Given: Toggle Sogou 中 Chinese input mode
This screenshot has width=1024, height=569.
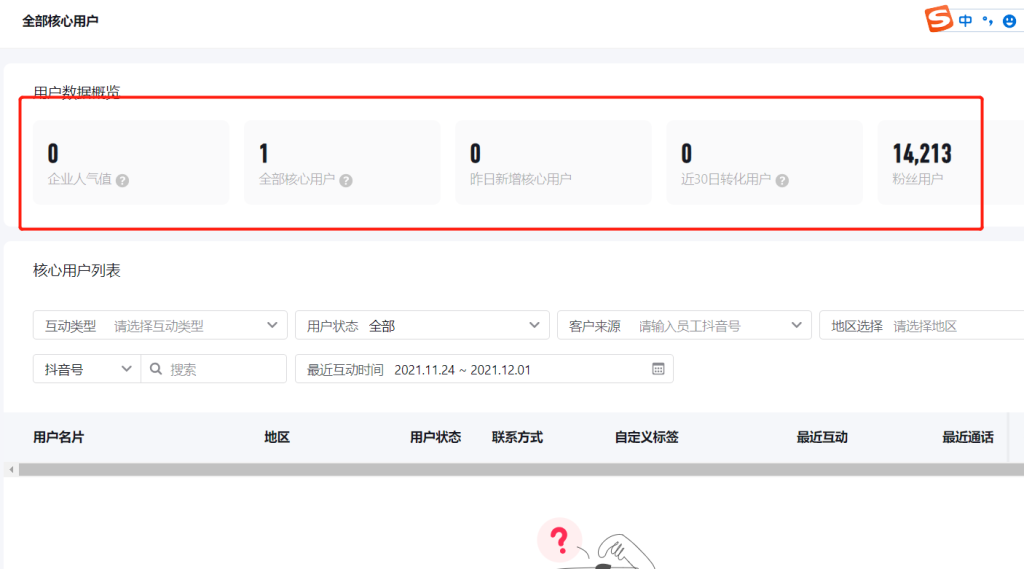Looking at the screenshot, I should tap(965, 20).
